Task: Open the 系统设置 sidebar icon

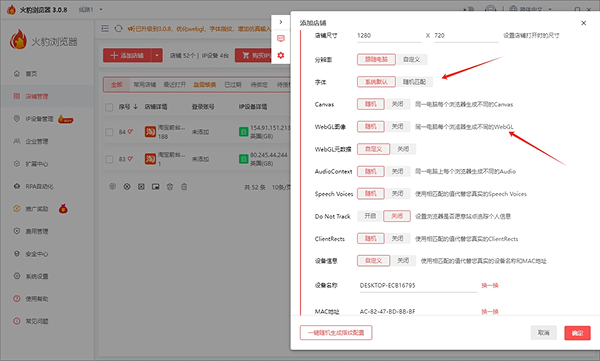Action: [x=16, y=276]
